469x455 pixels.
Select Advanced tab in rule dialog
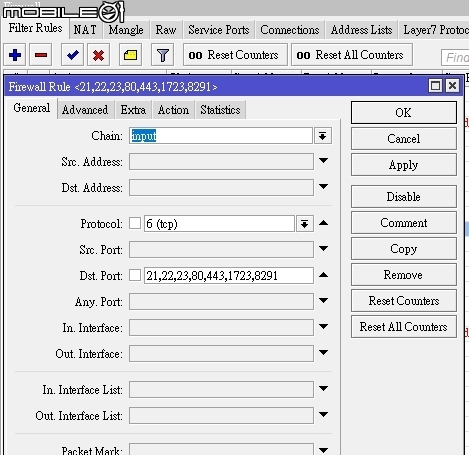[x=85, y=110]
